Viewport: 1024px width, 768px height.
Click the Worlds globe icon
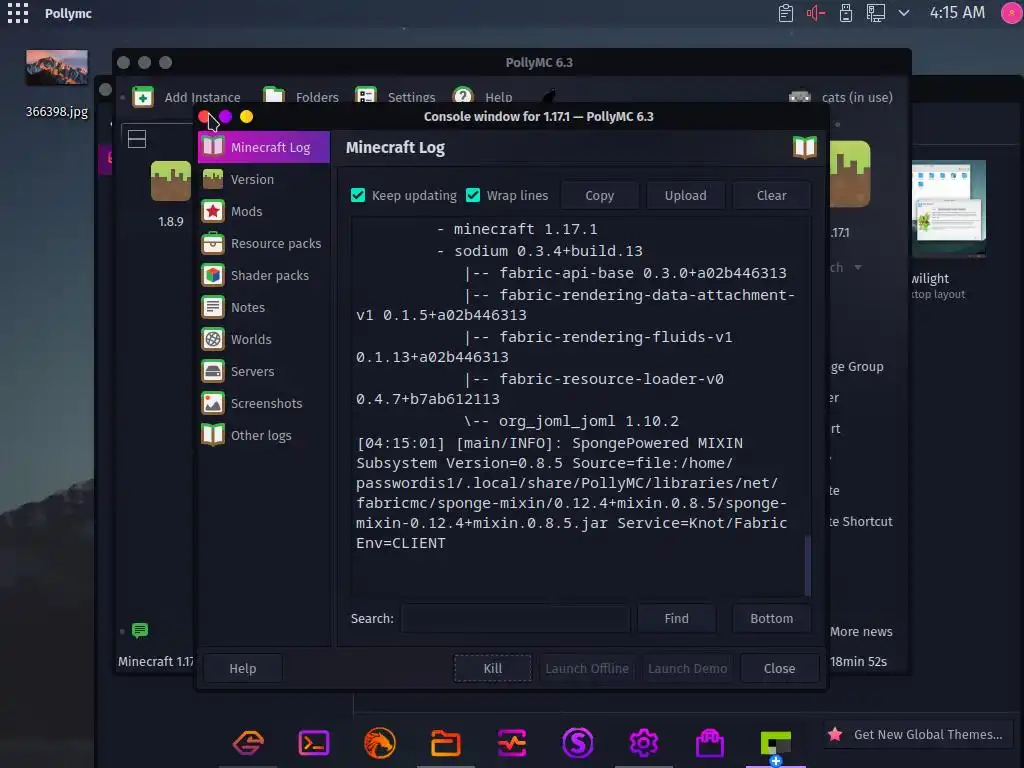(x=213, y=340)
